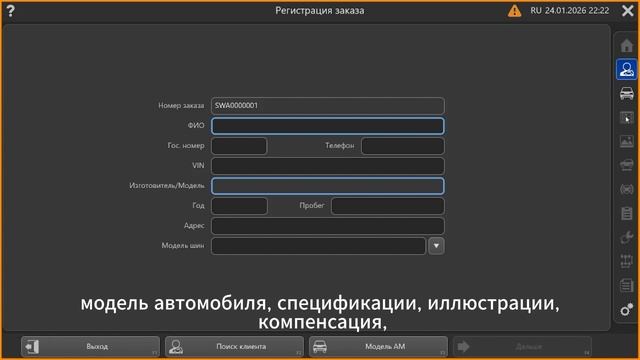The width and height of the screenshot is (640, 360).
Task: Click the Изготовитель/Модель input field
Action: 328,186
